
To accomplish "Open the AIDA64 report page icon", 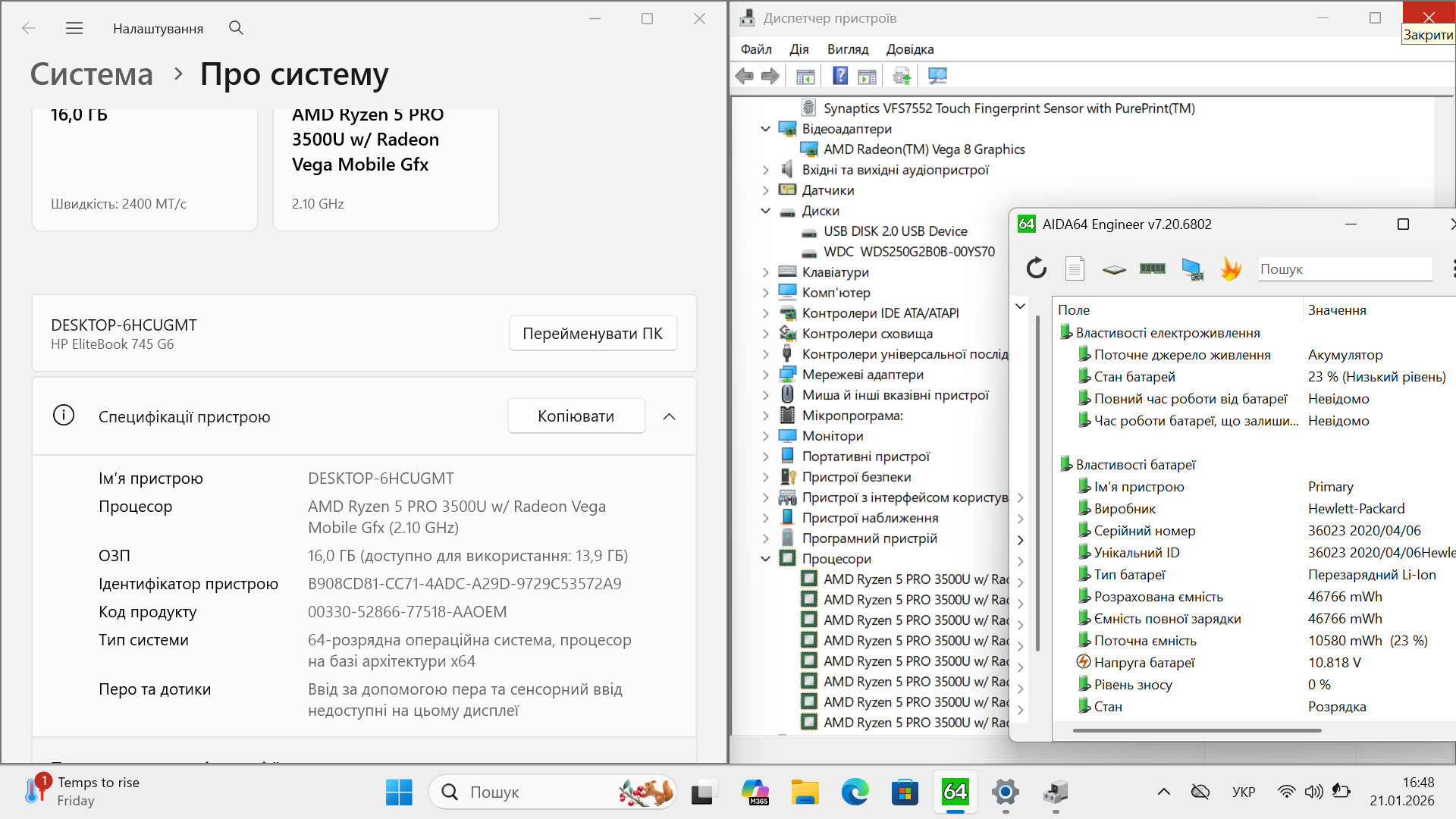I will tap(1075, 268).
